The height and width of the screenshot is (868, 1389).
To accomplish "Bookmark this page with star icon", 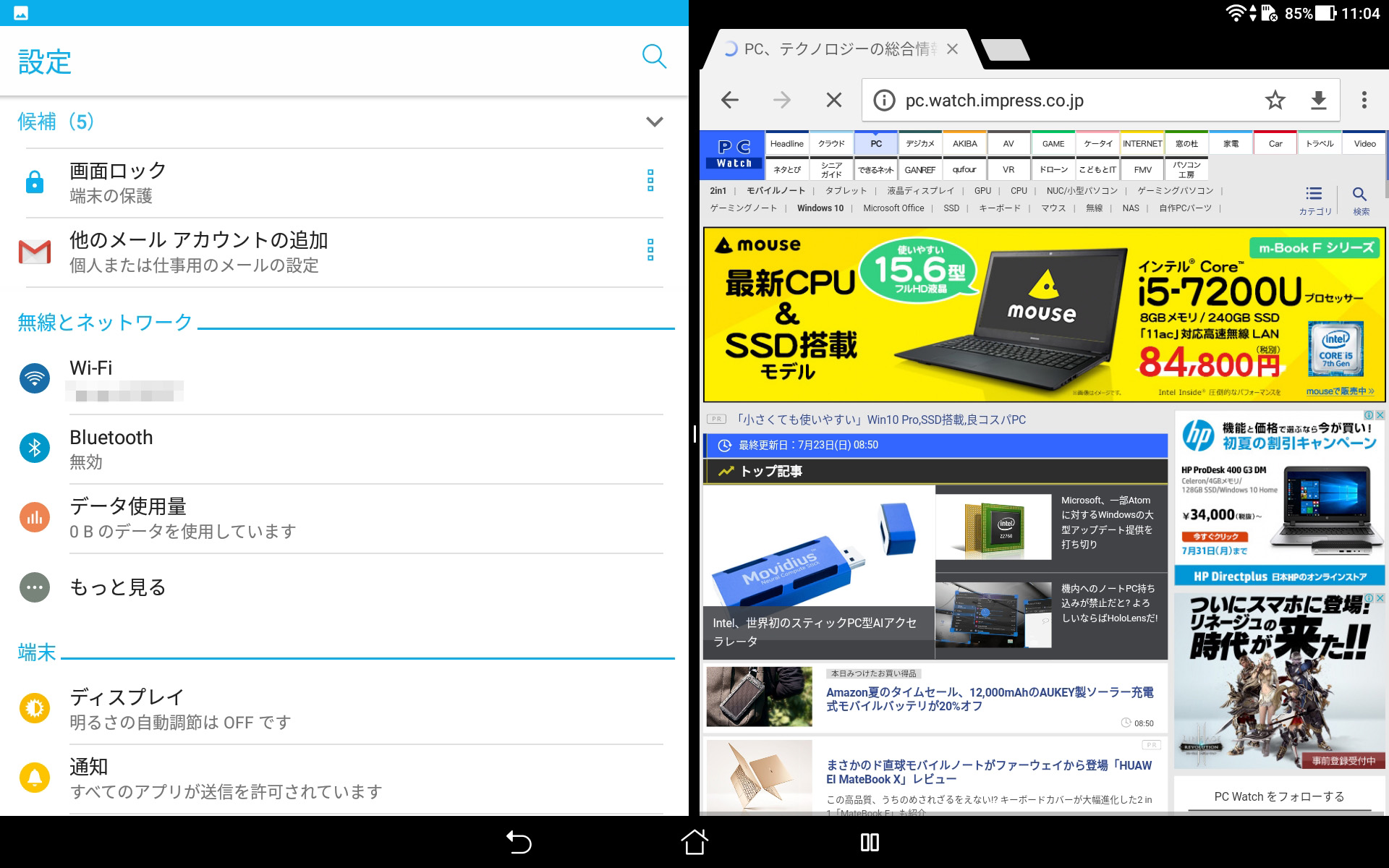I will 1275,100.
